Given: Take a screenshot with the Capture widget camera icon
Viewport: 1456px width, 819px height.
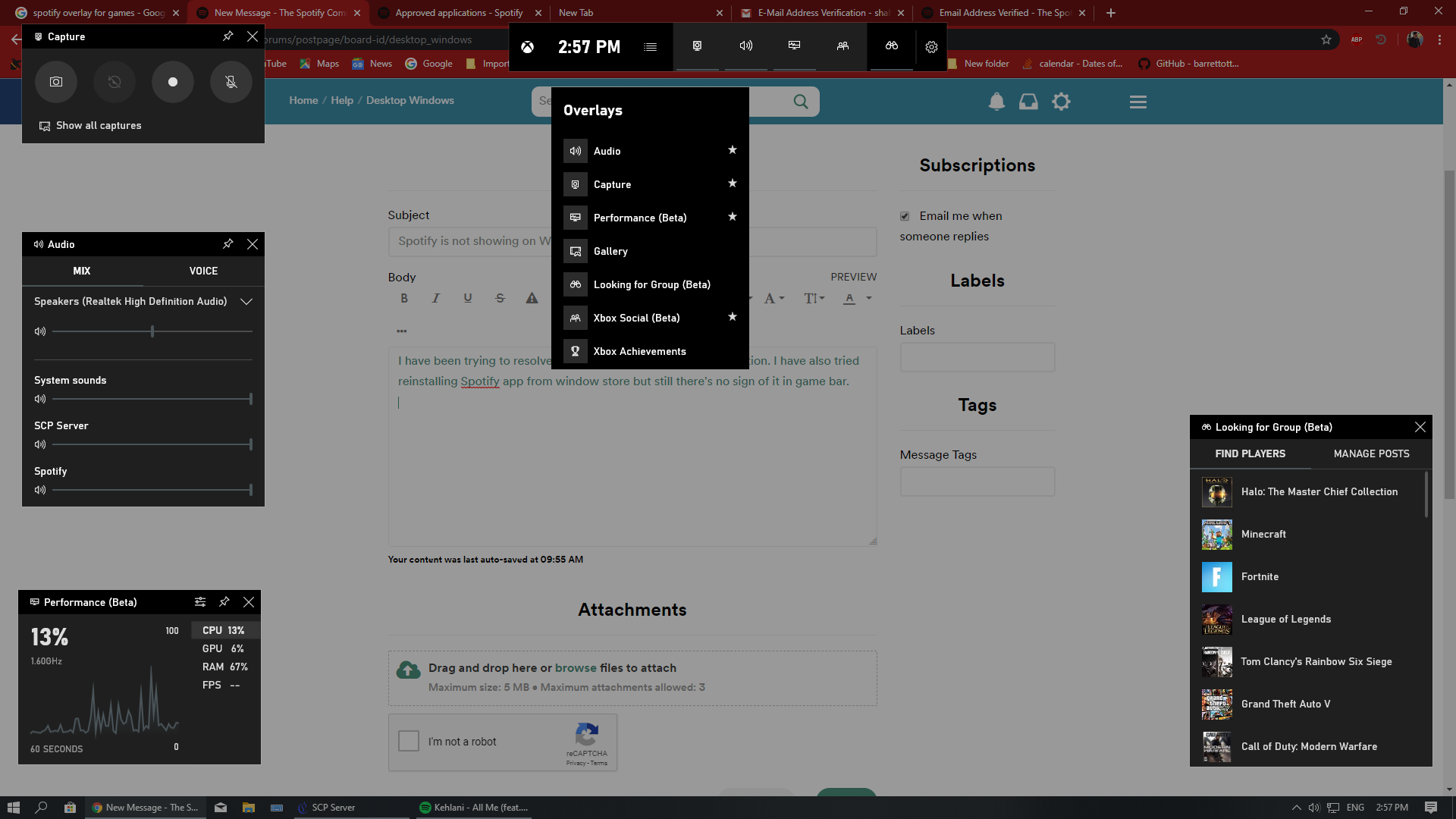Looking at the screenshot, I should click(56, 82).
